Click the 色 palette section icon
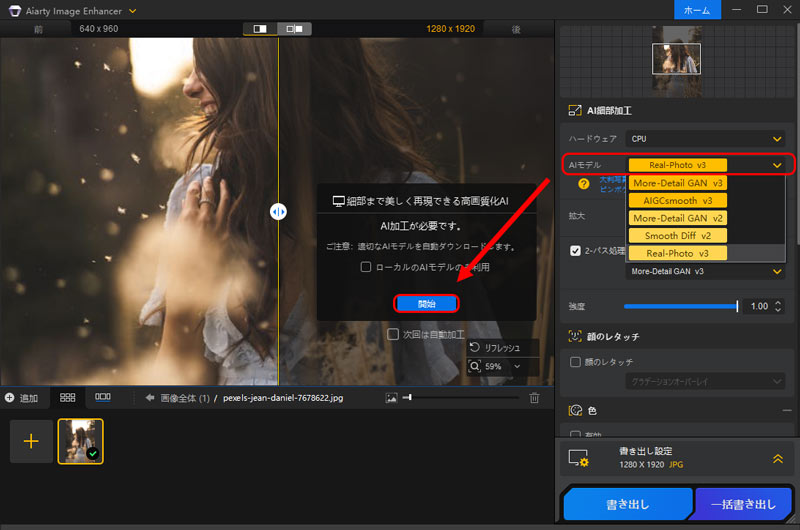 click(575, 411)
